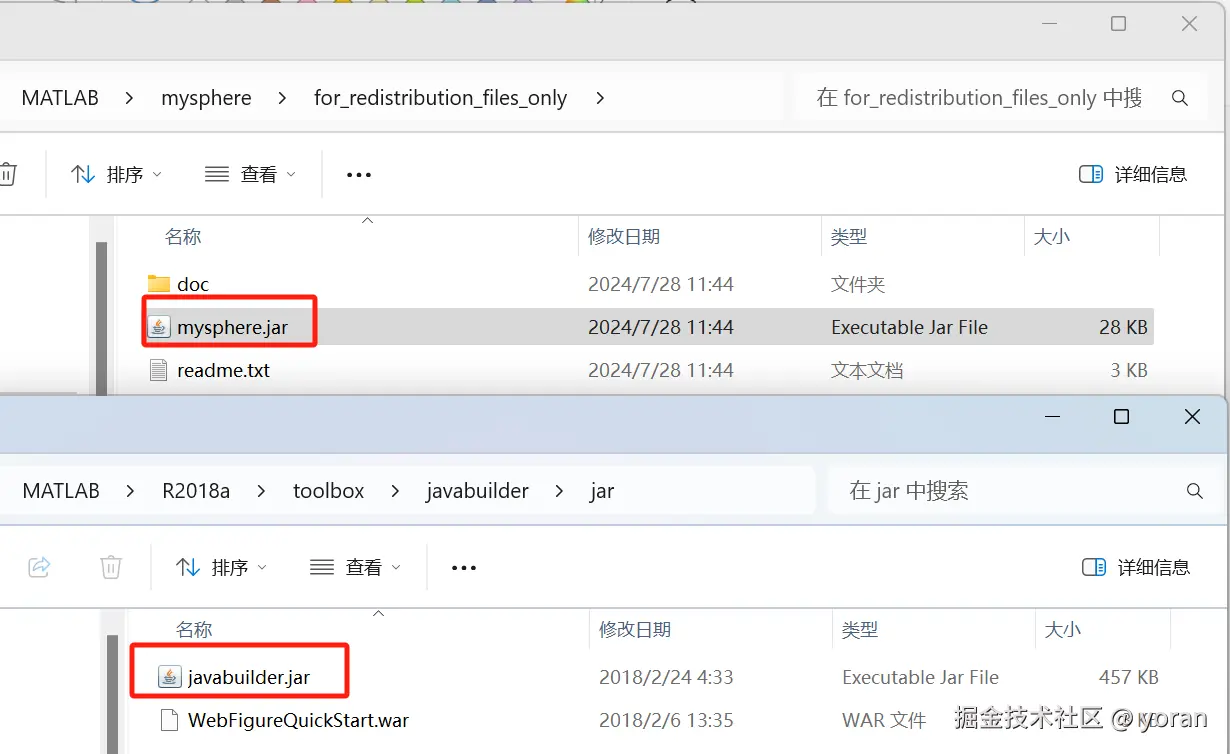
Task: Sort by 类型 column in jar window
Action: coord(860,630)
